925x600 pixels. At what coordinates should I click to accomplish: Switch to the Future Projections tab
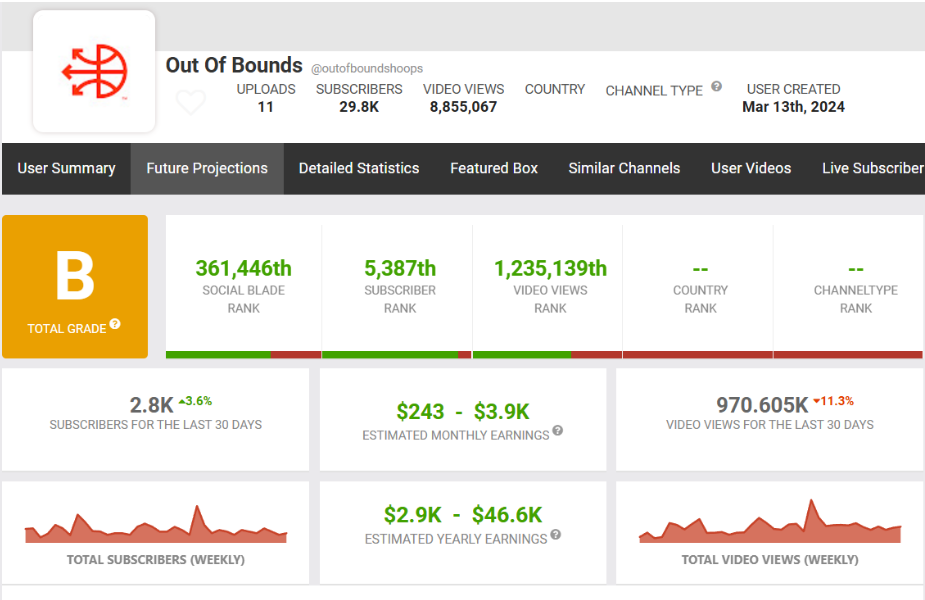pos(207,168)
